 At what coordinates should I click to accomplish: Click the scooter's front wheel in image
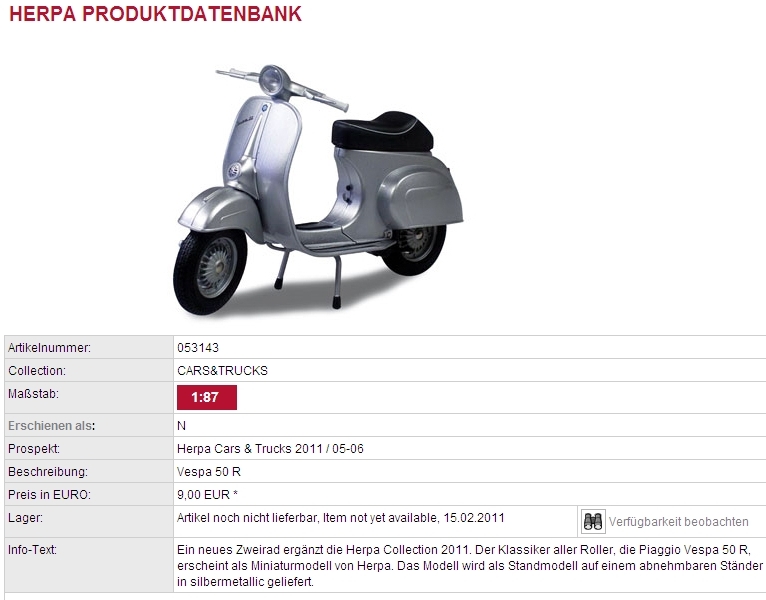pyautogui.click(x=210, y=271)
